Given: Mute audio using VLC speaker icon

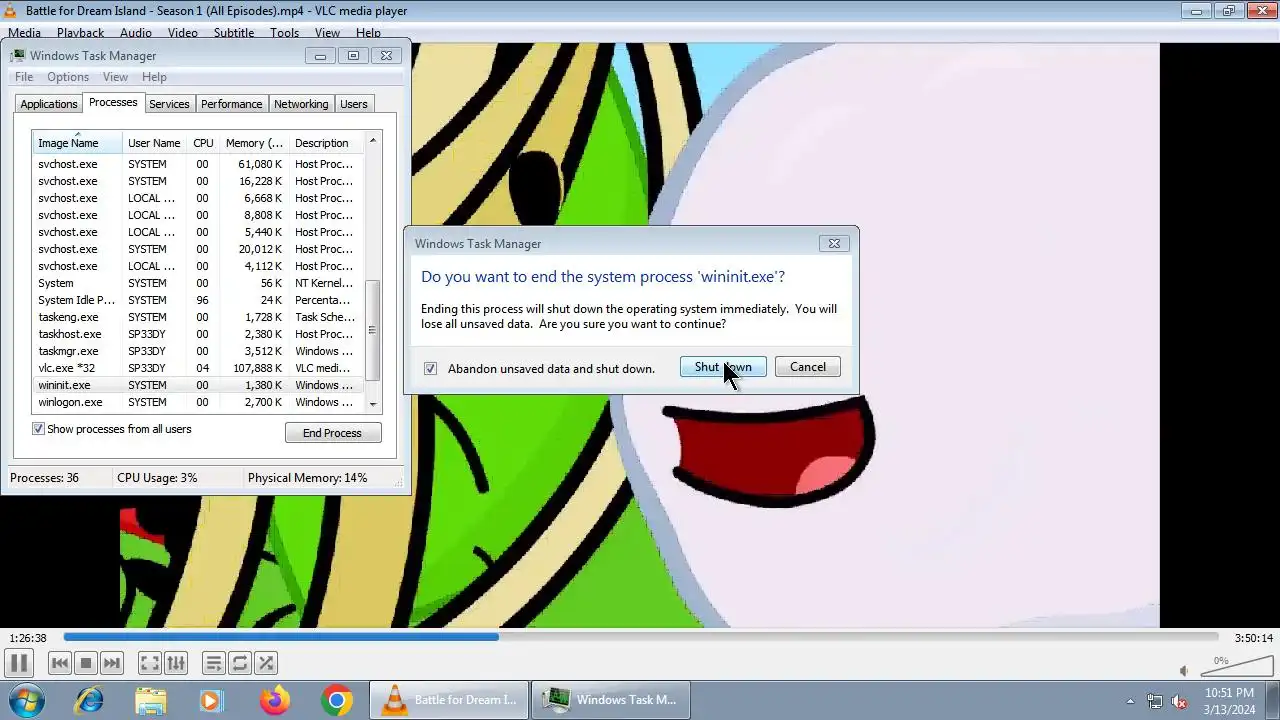Looking at the screenshot, I should coord(1184,672).
